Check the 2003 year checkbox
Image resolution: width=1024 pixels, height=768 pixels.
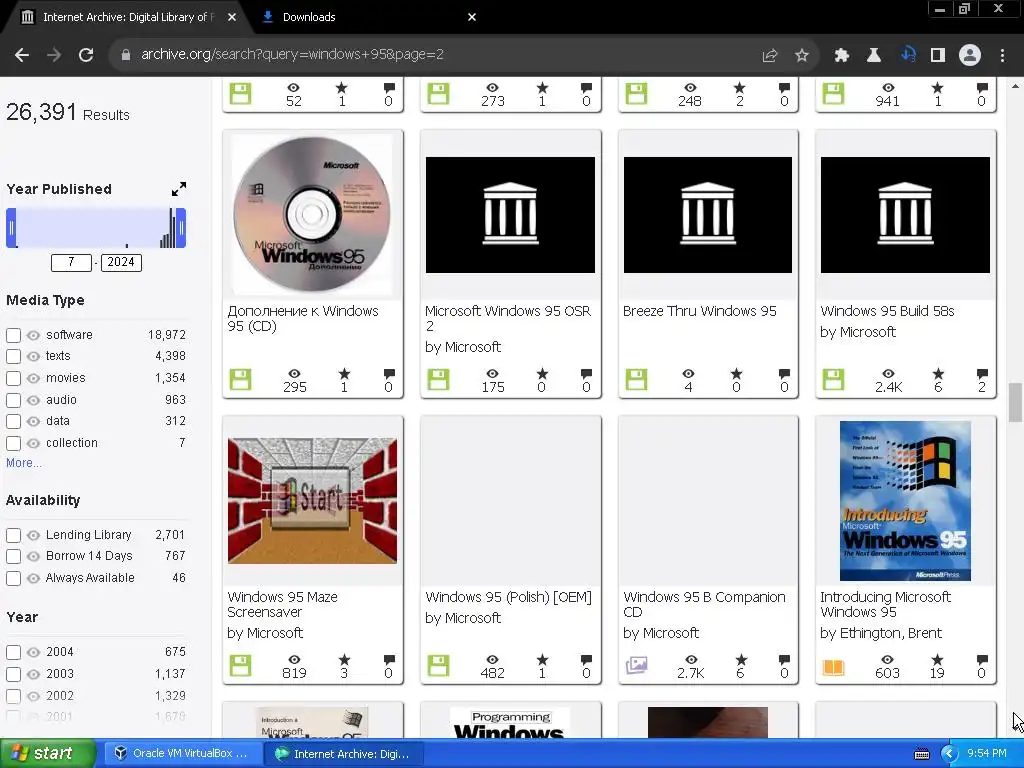coord(13,675)
